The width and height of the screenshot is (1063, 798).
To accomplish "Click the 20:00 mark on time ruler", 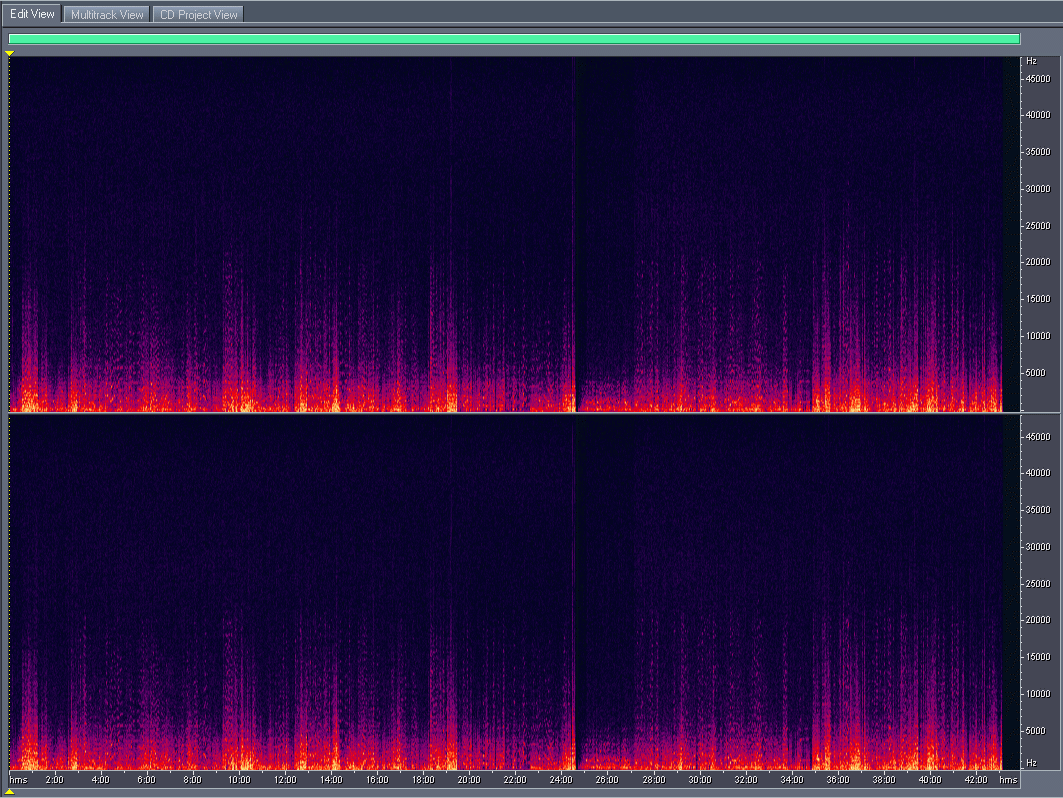I will [x=469, y=779].
